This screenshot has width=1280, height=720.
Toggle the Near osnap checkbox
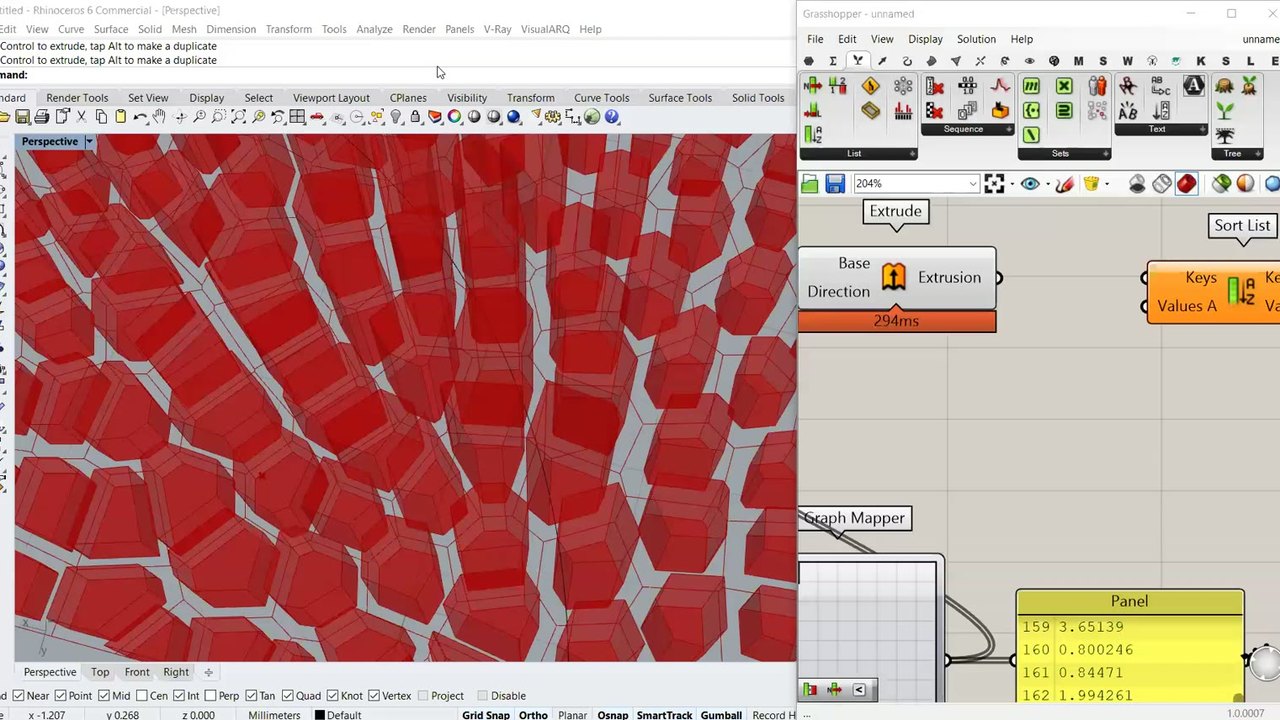coord(18,696)
